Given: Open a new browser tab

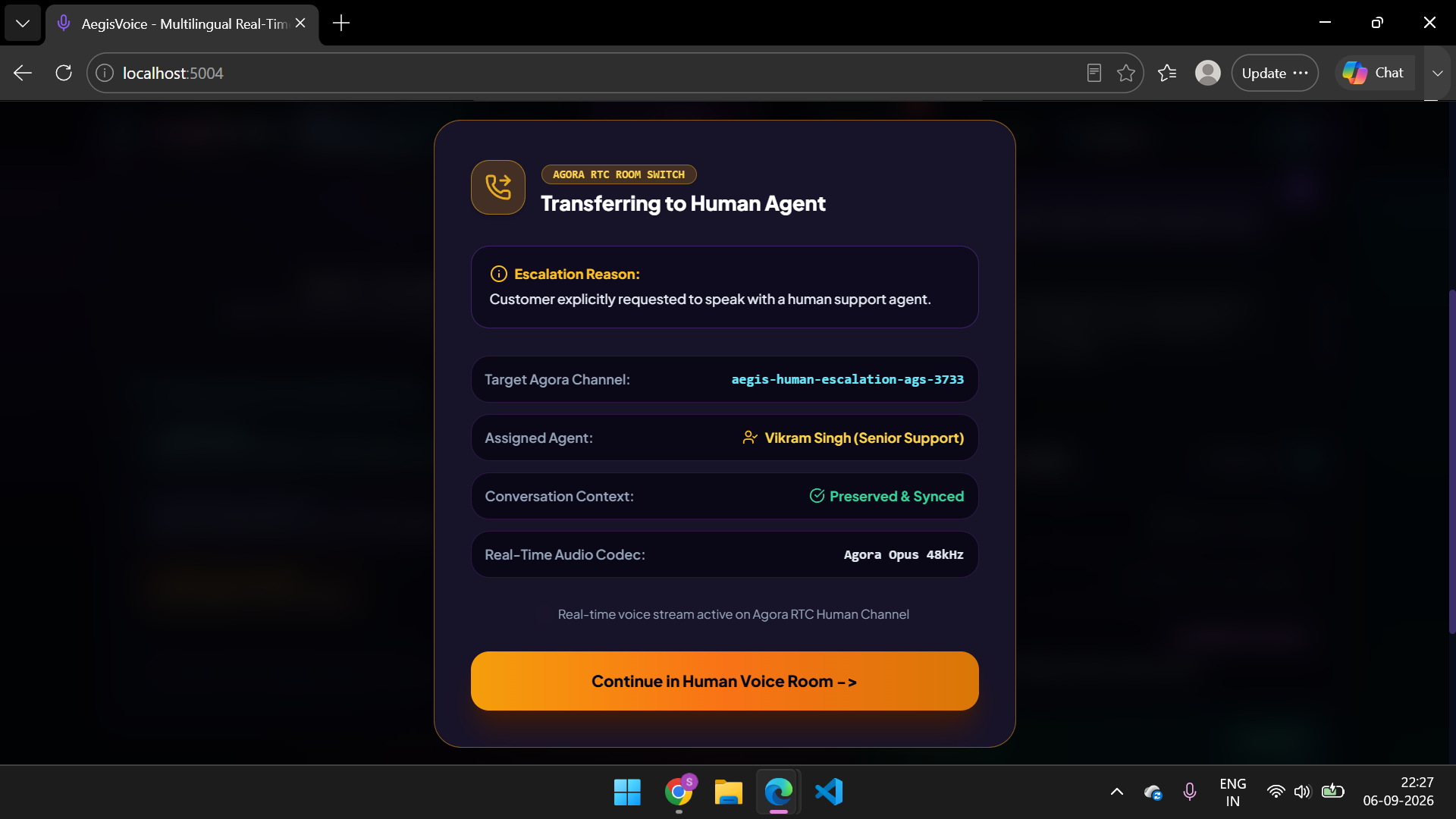Looking at the screenshot, I should [x=341, y=24].
